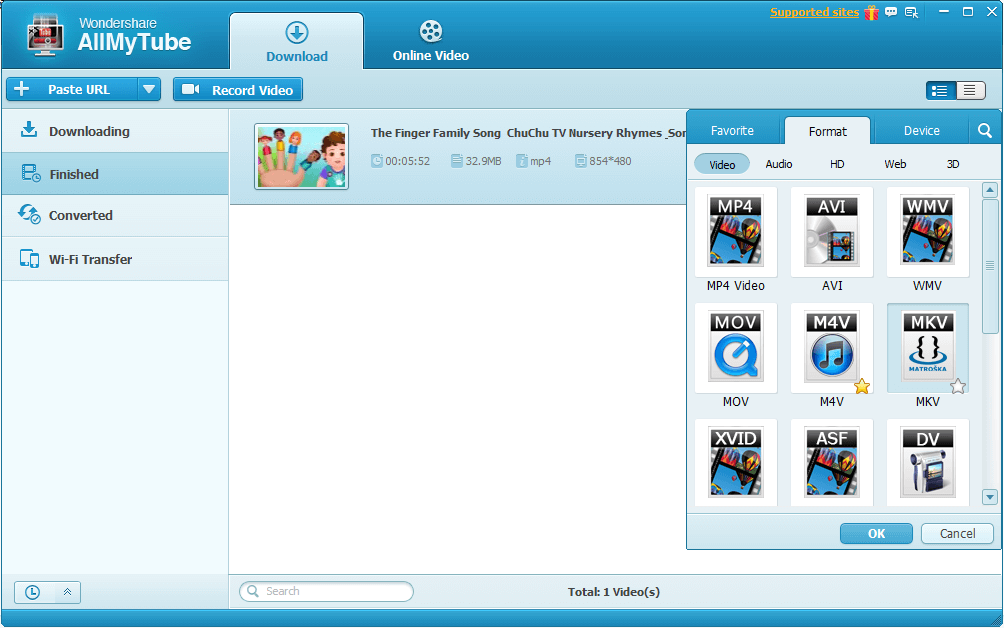Open the format search magnifier icon
Viewport: 1004px width, 628px height.
coord(985,131)
